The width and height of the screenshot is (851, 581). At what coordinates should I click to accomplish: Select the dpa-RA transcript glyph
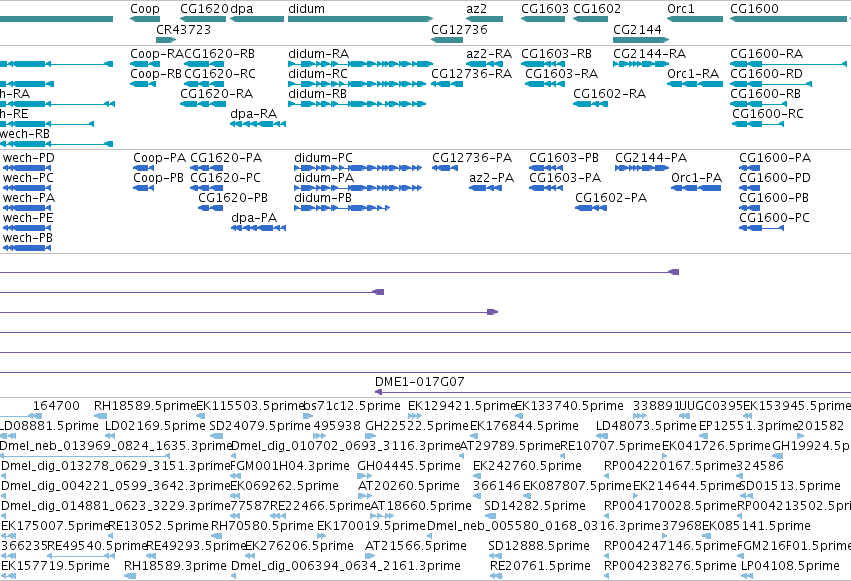(x=258, y=124)
